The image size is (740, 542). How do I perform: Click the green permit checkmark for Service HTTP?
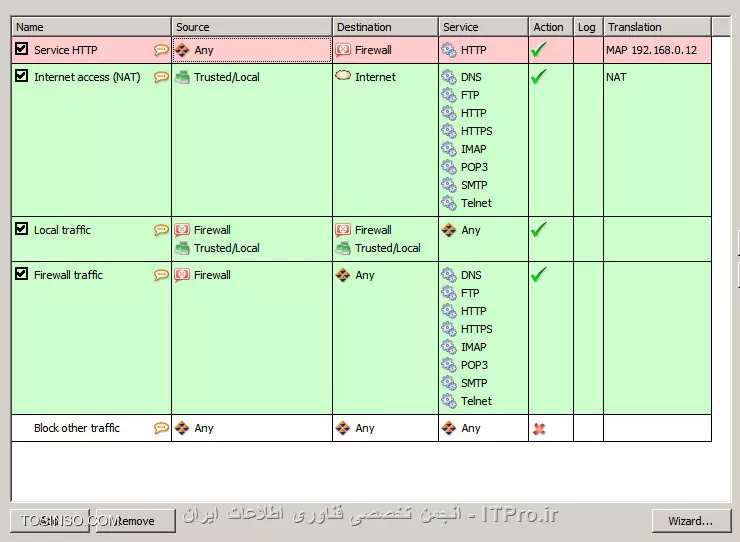click(538, 49)
